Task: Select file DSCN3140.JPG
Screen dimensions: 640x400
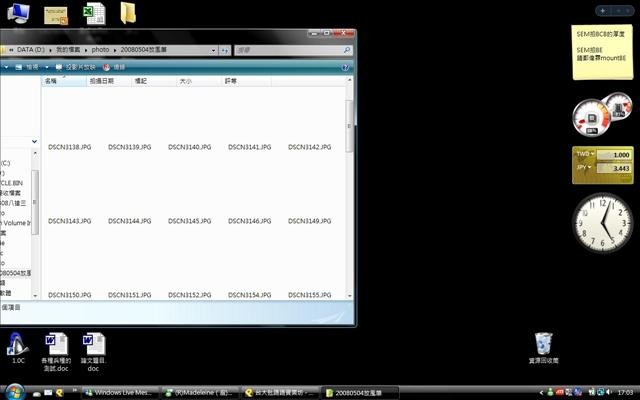Action: coord(189,147)
